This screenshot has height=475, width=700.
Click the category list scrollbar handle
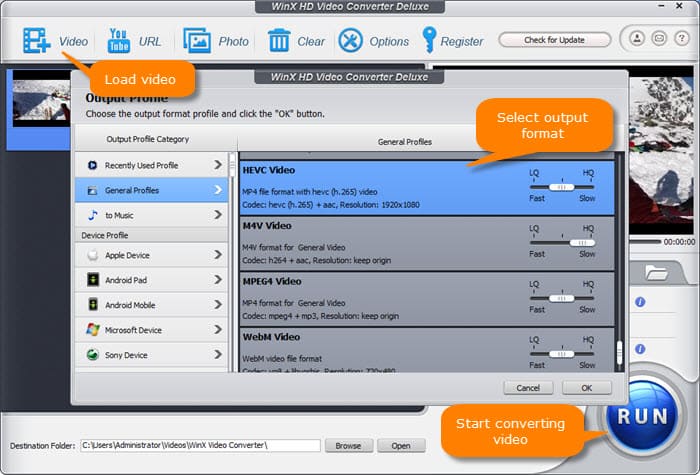click(232, 166)
